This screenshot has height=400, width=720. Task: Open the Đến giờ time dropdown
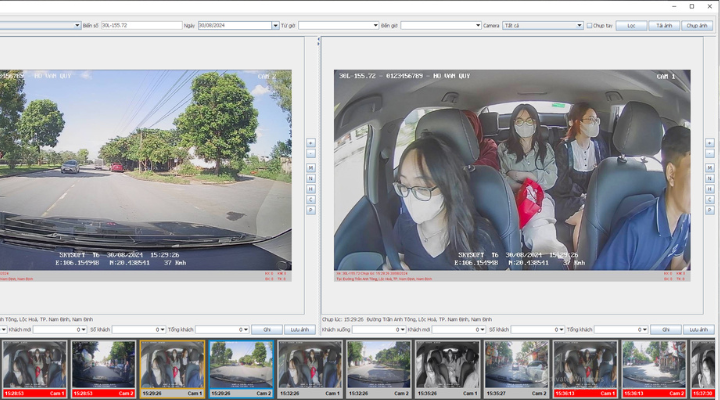click(478, 26)
